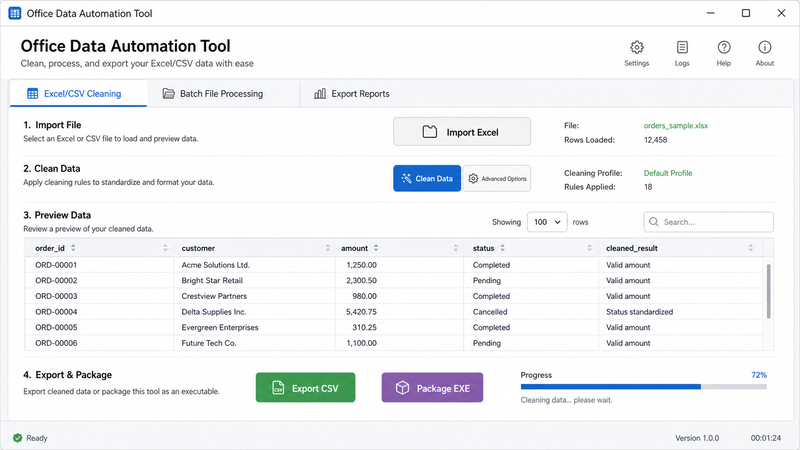Sort the status column
The height and width of the screenshot is (450, 800).
[x=503, y=248]
